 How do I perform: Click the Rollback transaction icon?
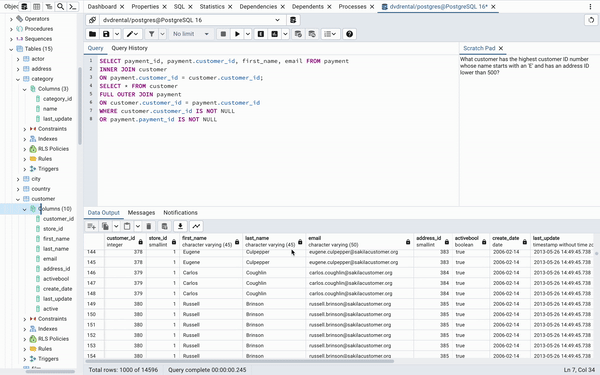click(x=312, y=34)
